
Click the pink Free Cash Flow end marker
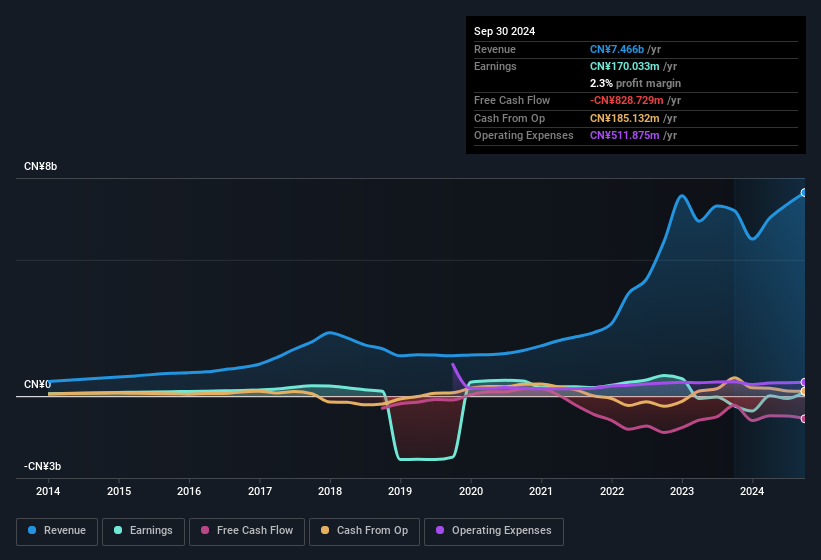[x=803, y=418]
